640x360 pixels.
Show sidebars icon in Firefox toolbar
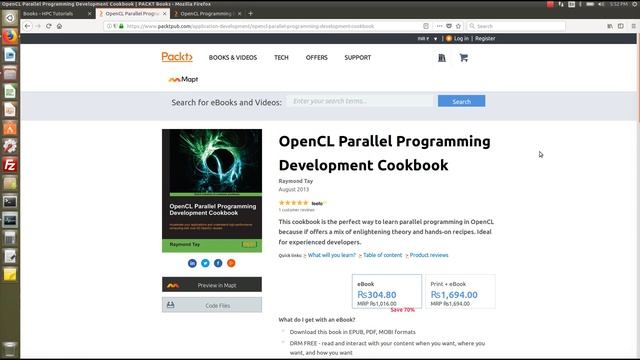point(621,26)
